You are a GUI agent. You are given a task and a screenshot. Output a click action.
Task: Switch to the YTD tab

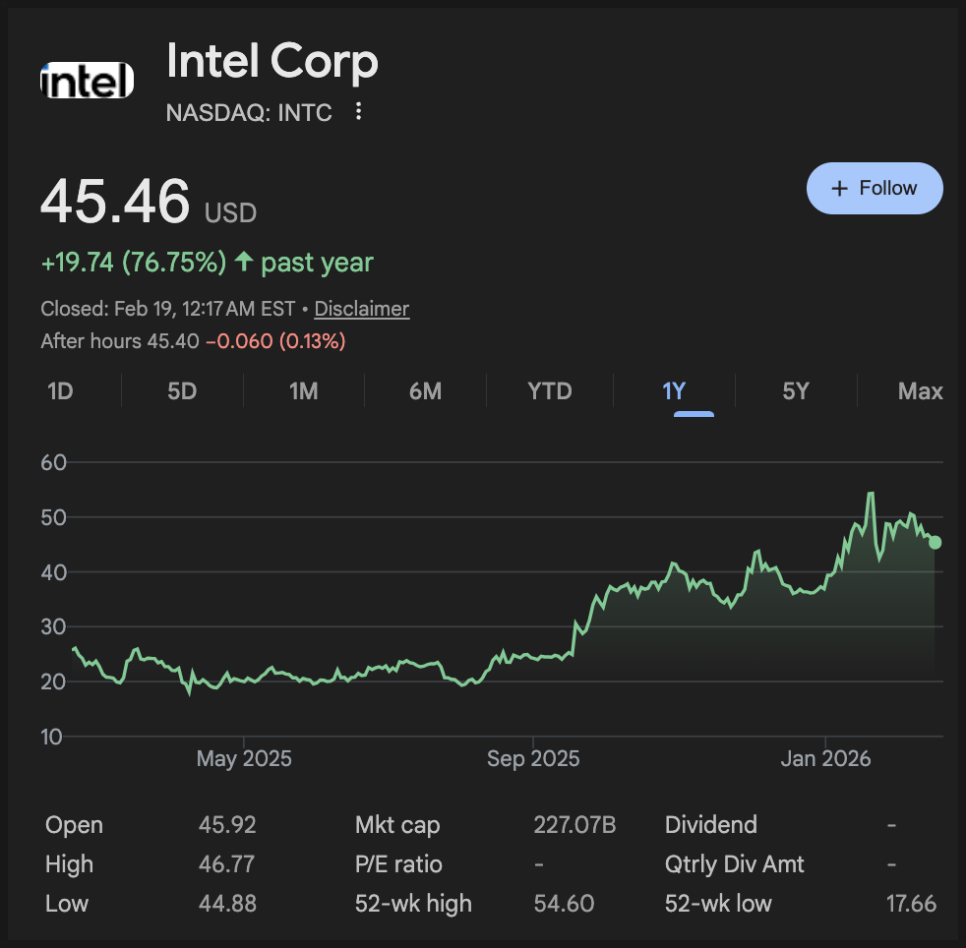tap(550, 391)
